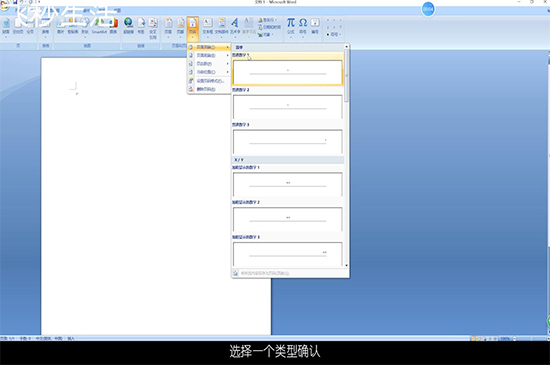This screenshot has height=365, width=550.
Task: Expand the Current Position submenu entry
Action: [209, 72]
